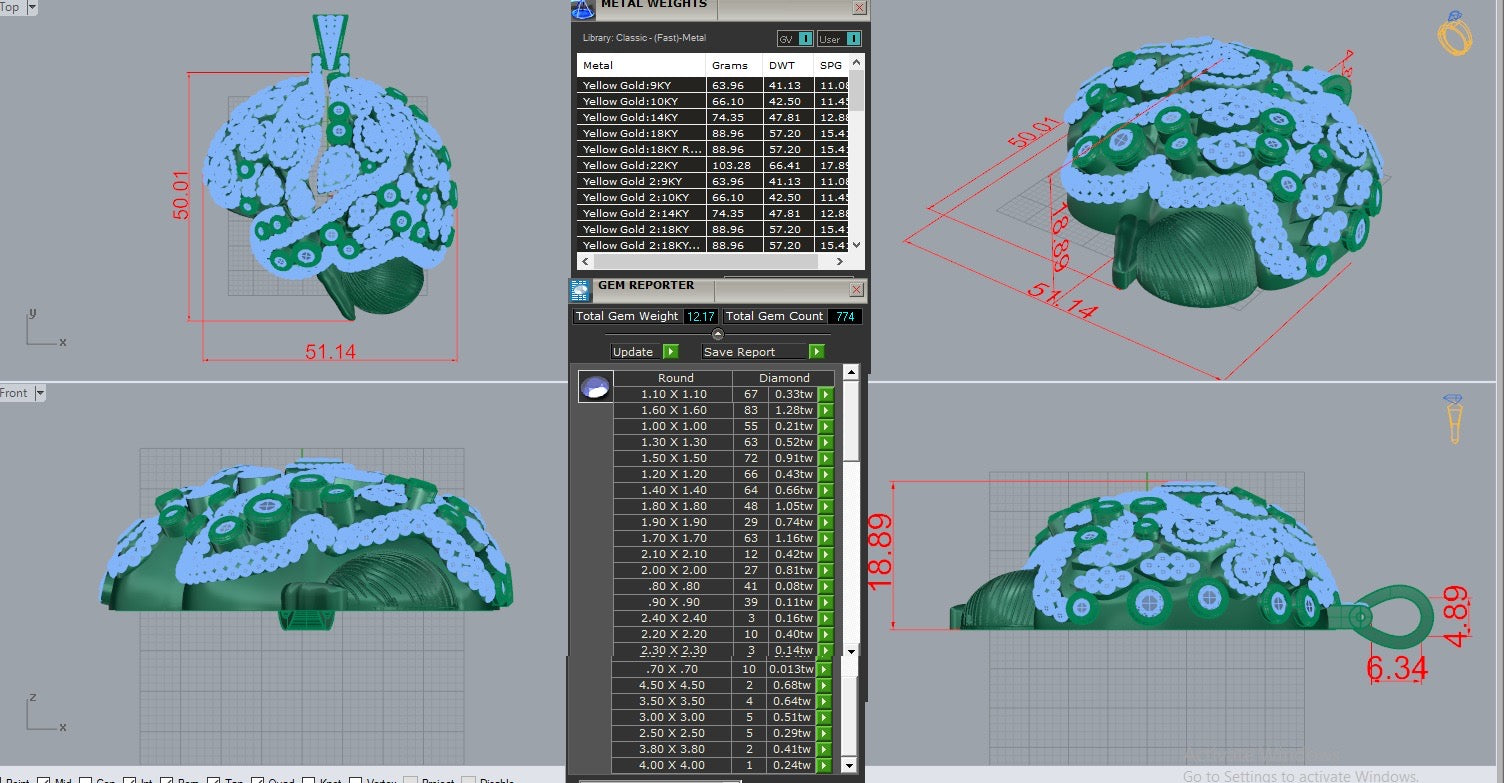Click the Metal Weights panel icon

pyautogui.click(x=581, y=9)
